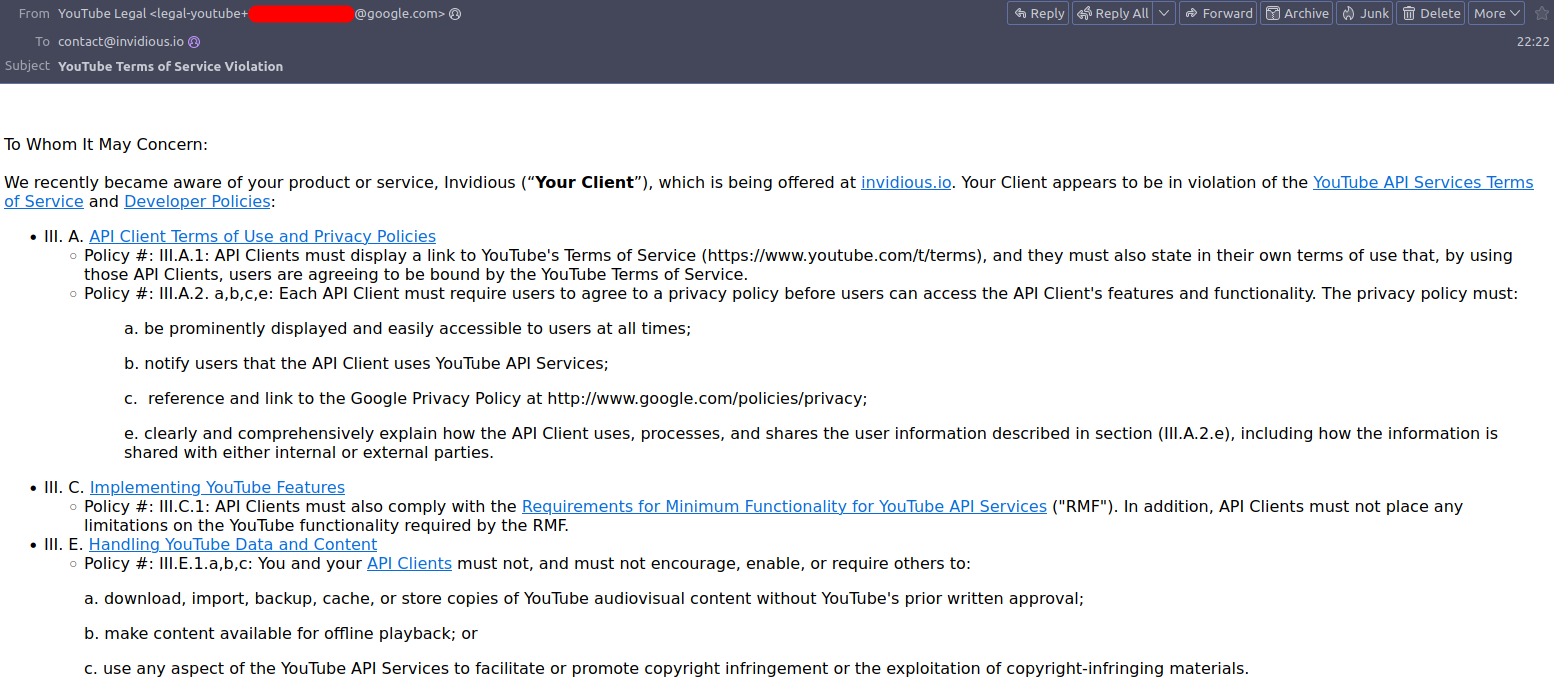
Task: Click recipient contact@invidious.io
Action: click(121, 42)
